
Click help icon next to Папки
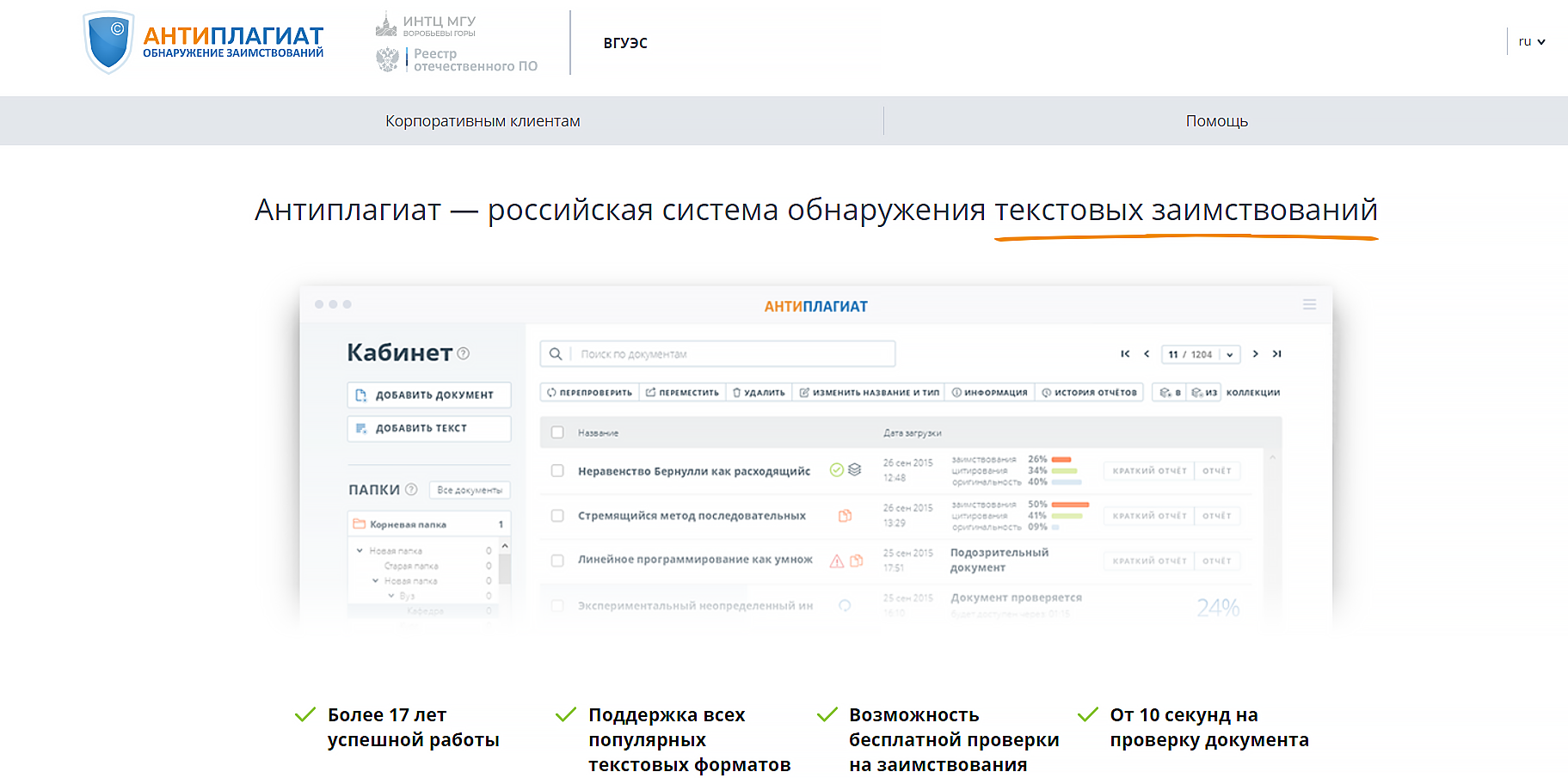(411, 489)
